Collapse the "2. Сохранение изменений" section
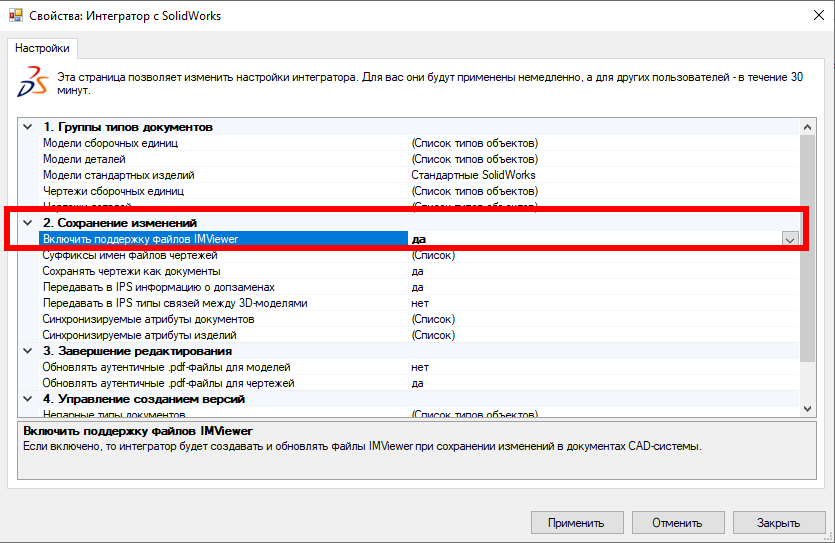835x543 pixels. tap(27, 222)
